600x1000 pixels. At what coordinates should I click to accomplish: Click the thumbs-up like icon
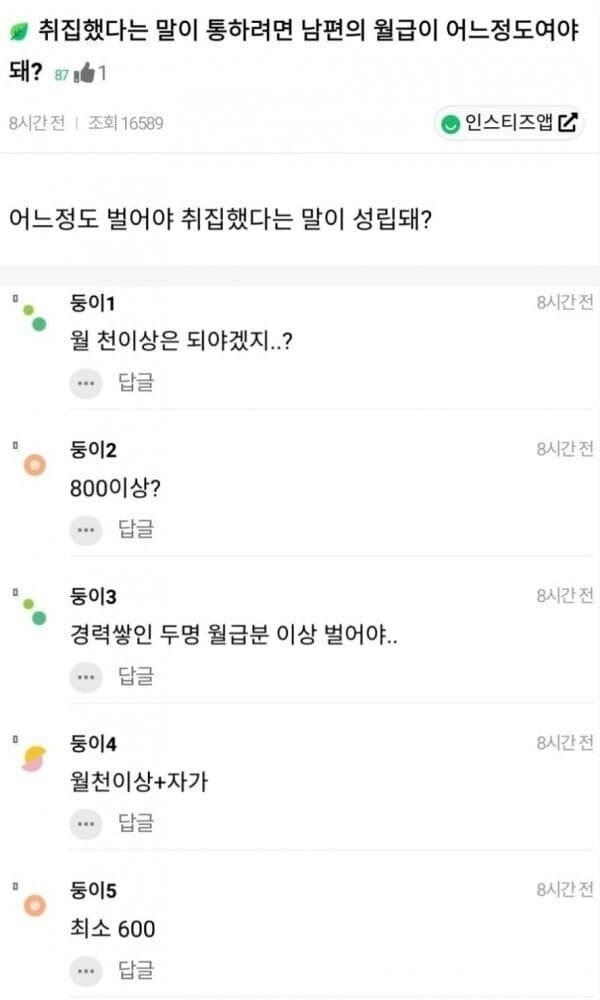pyautogui.click(x=85, y=73)
